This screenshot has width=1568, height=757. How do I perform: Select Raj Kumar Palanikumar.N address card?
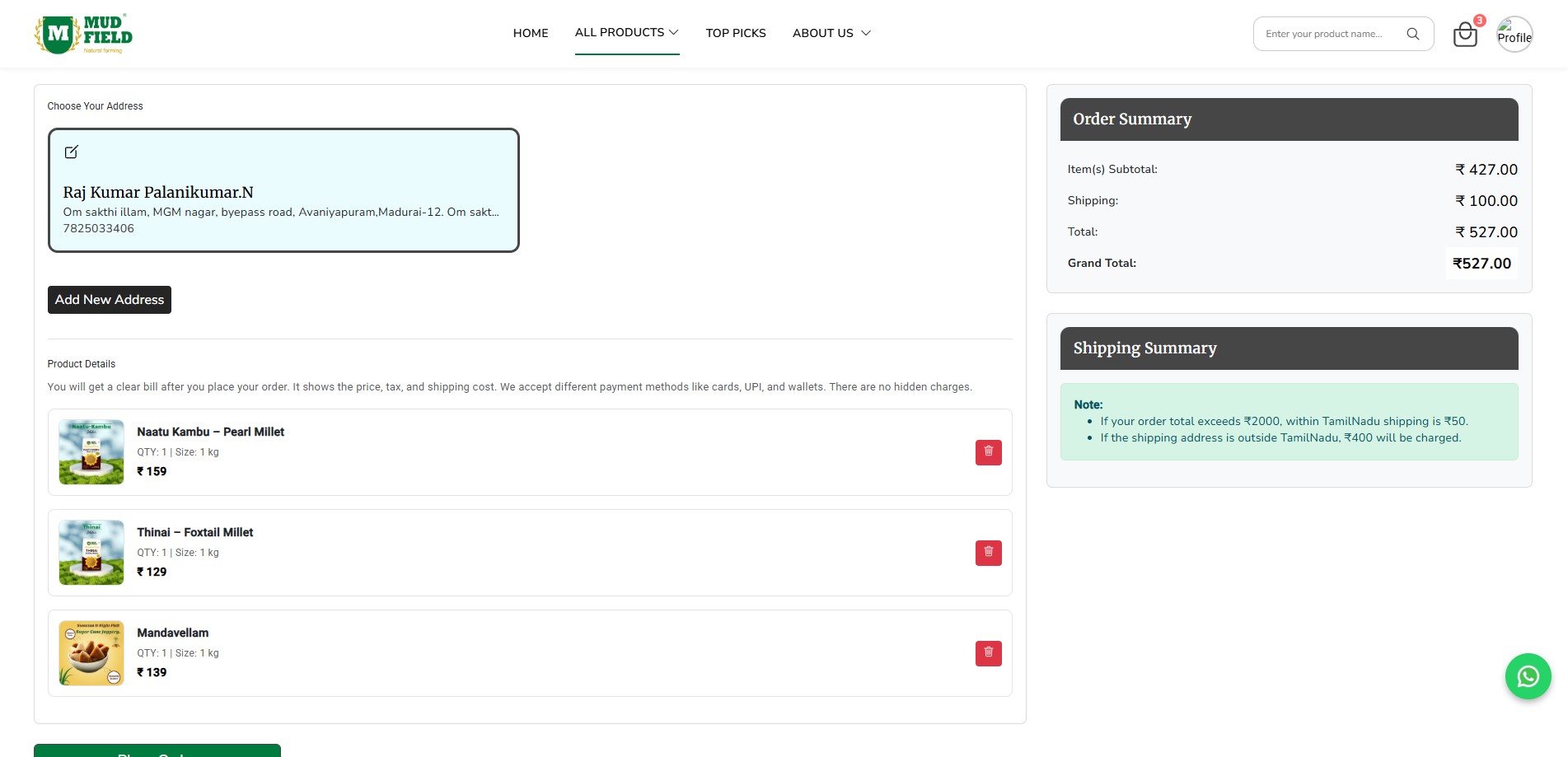[x=283, y=190]
